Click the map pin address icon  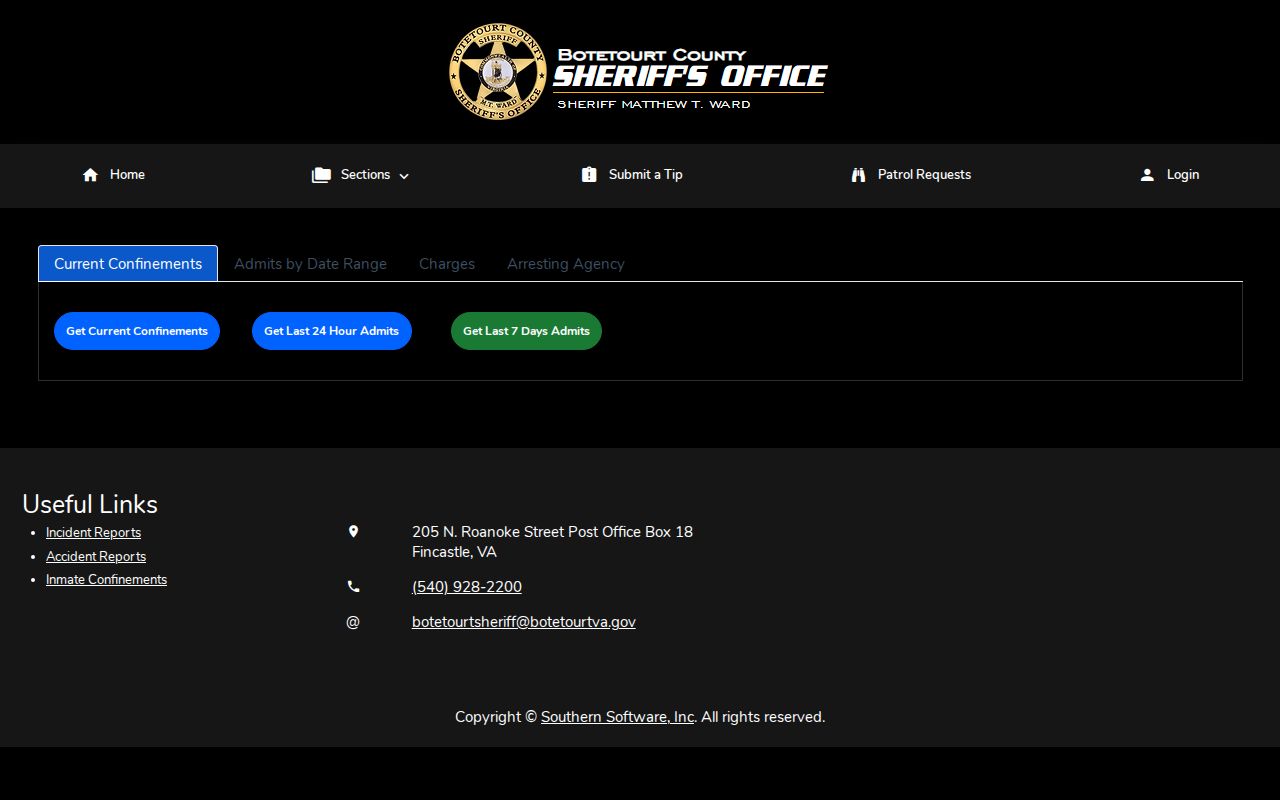[353, 532]
